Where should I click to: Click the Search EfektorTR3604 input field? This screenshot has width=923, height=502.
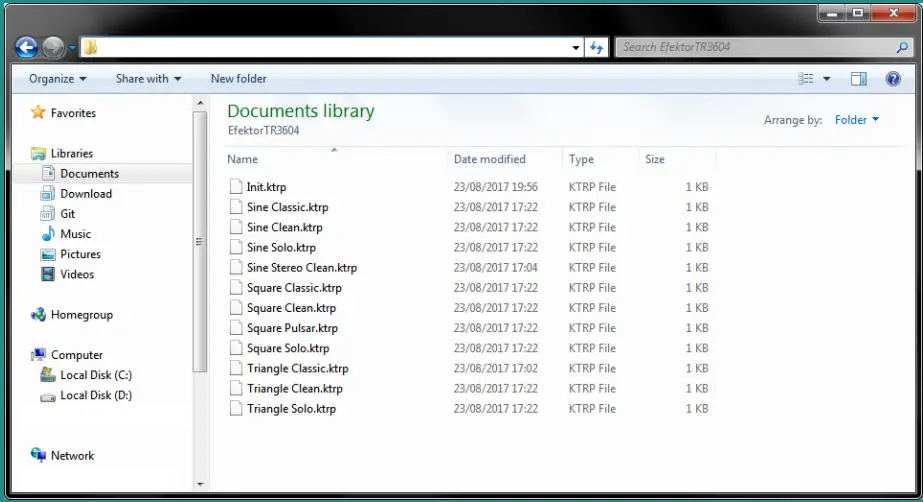point(755,47)
